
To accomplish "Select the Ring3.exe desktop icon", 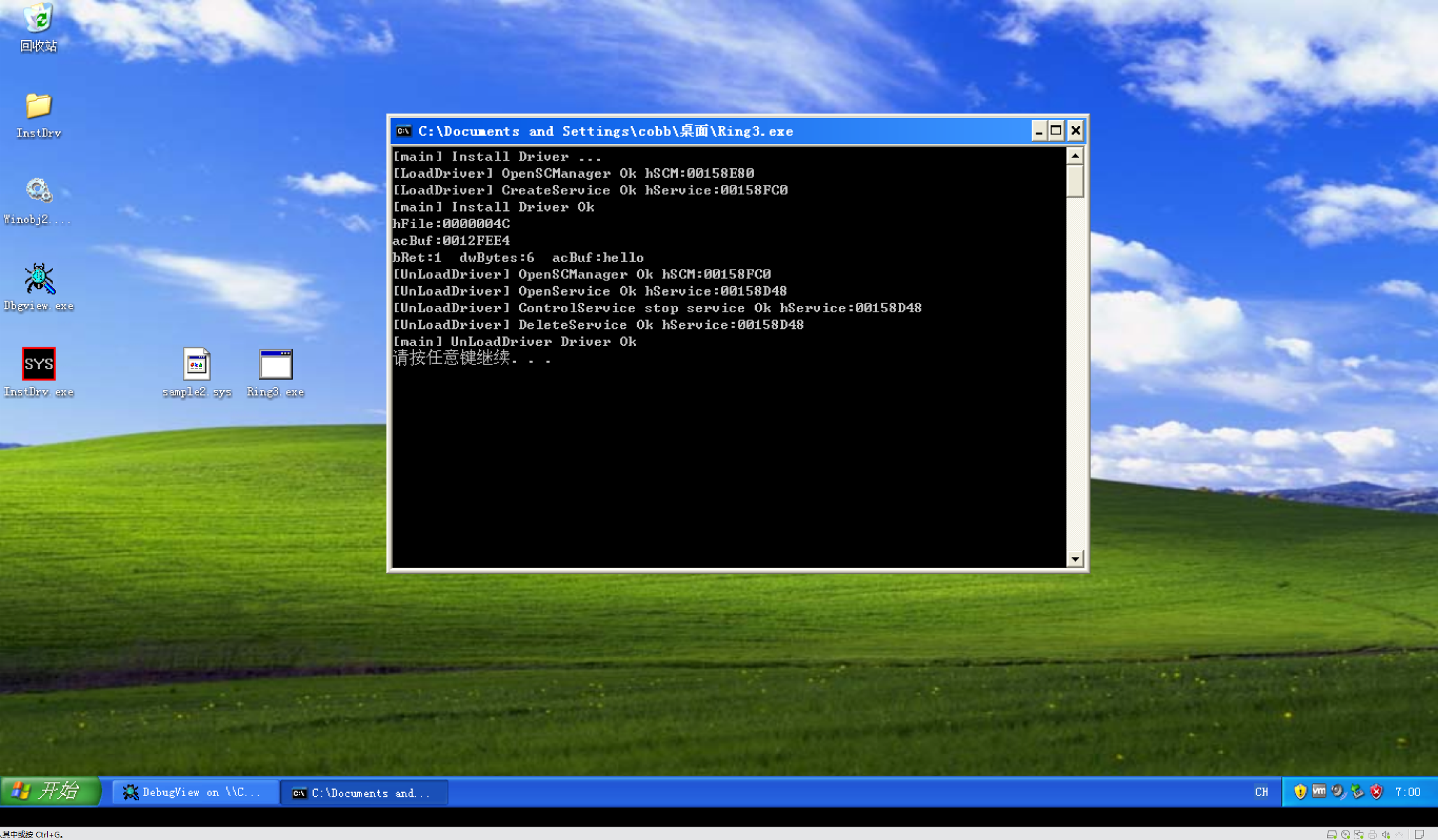I will (275, 364).
